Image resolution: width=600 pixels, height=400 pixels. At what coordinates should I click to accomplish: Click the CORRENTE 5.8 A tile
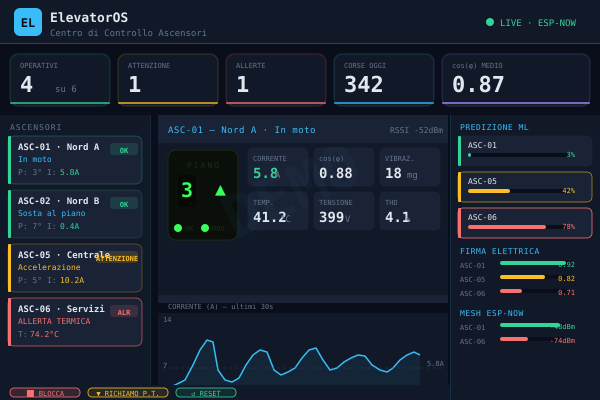278,167
